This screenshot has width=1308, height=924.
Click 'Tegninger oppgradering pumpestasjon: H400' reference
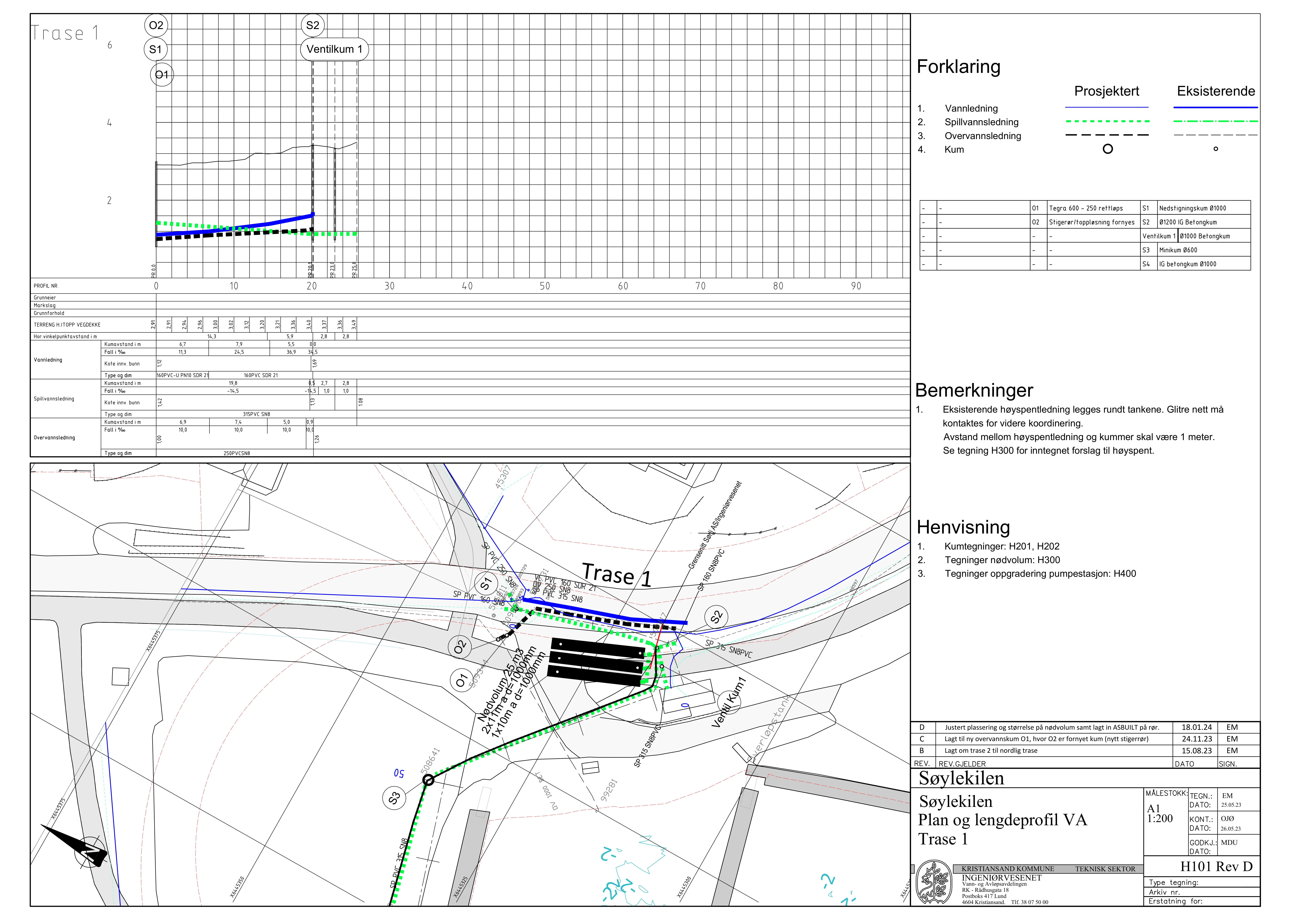(1040, 574)
